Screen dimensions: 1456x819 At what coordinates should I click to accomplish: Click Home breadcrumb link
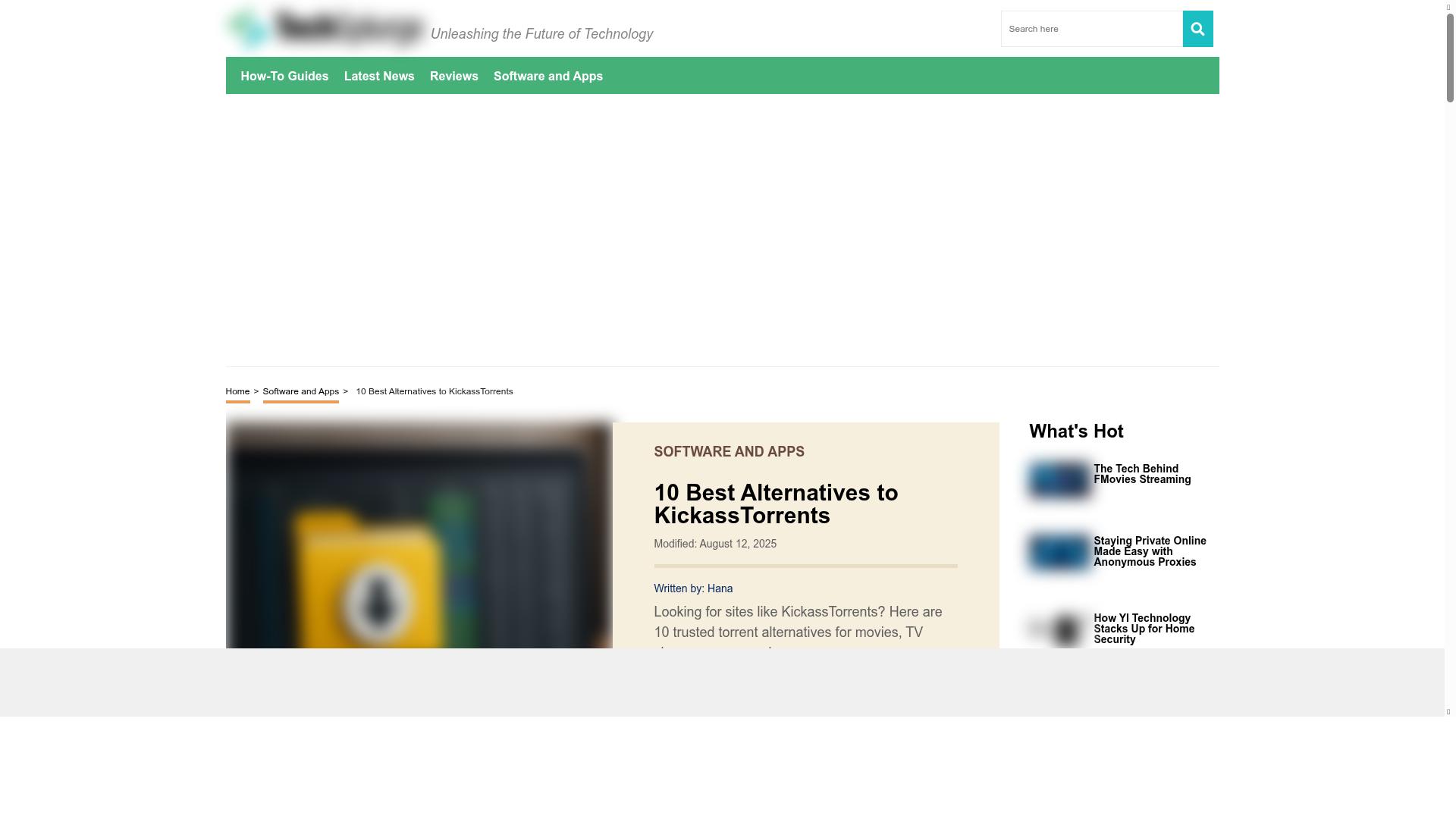(x=237, y=391)
